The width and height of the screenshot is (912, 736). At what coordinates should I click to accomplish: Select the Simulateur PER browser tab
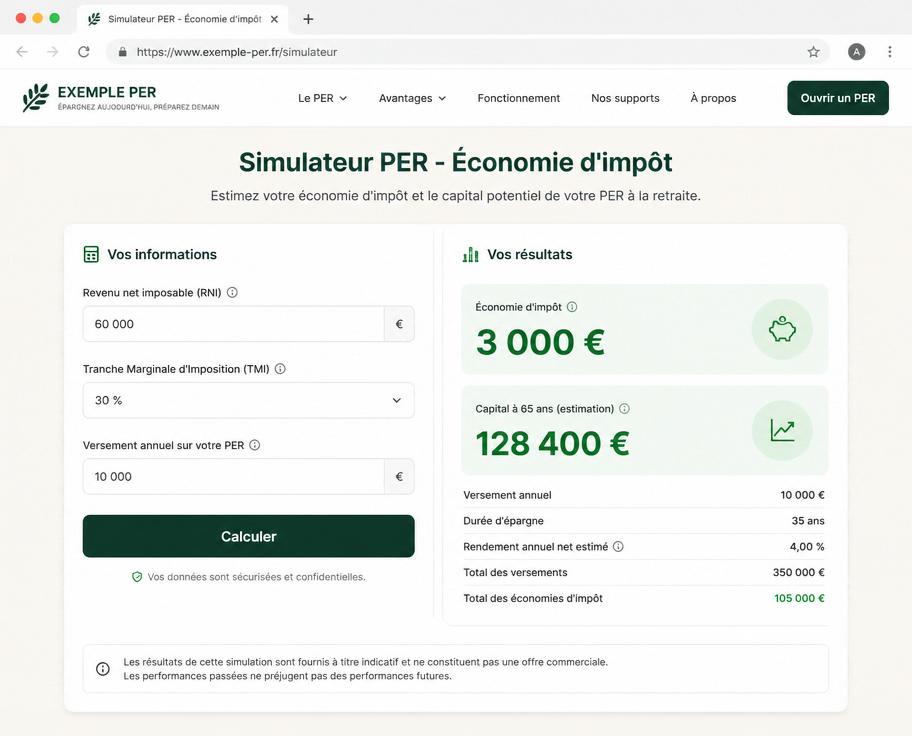[x=183, y=19]
